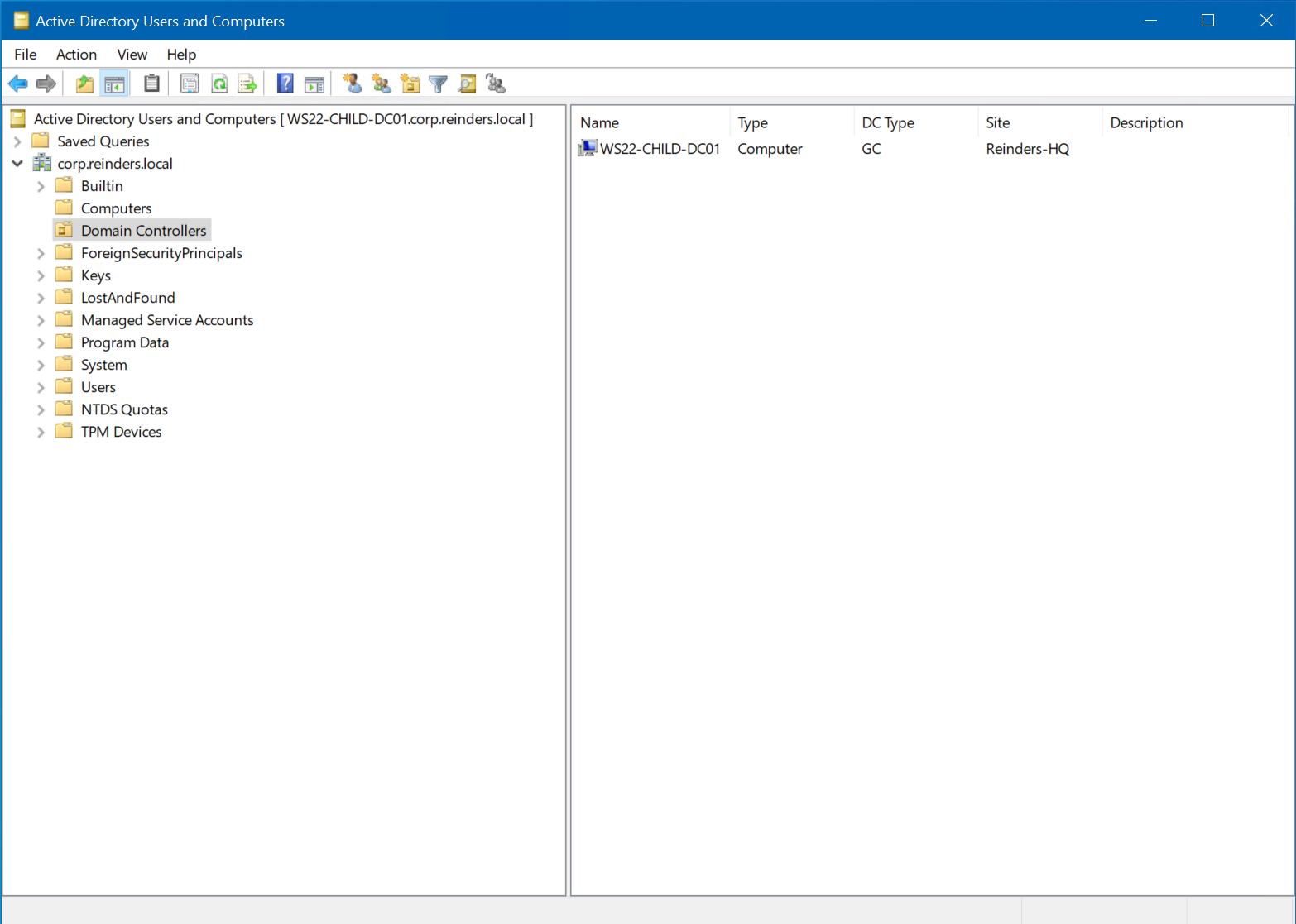Select the Users tree item

point(98,387)
